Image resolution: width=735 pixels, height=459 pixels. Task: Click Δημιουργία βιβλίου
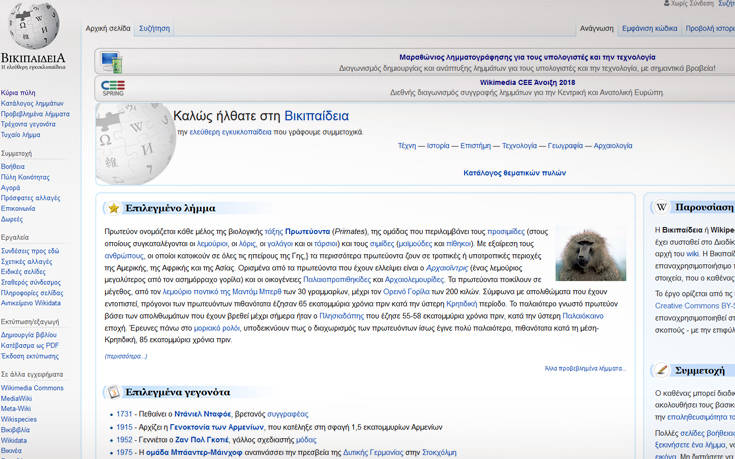[x=29, y=335]
